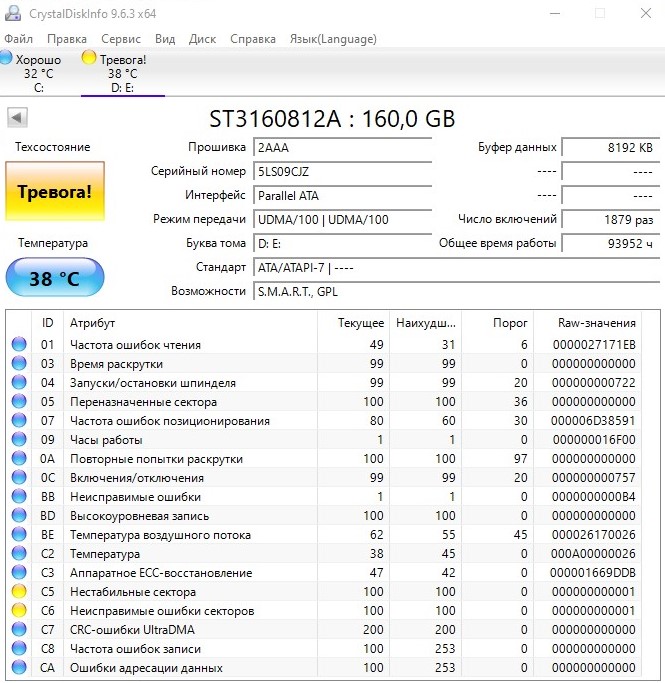Click the status icon for attribute 03

pos(19,363)
